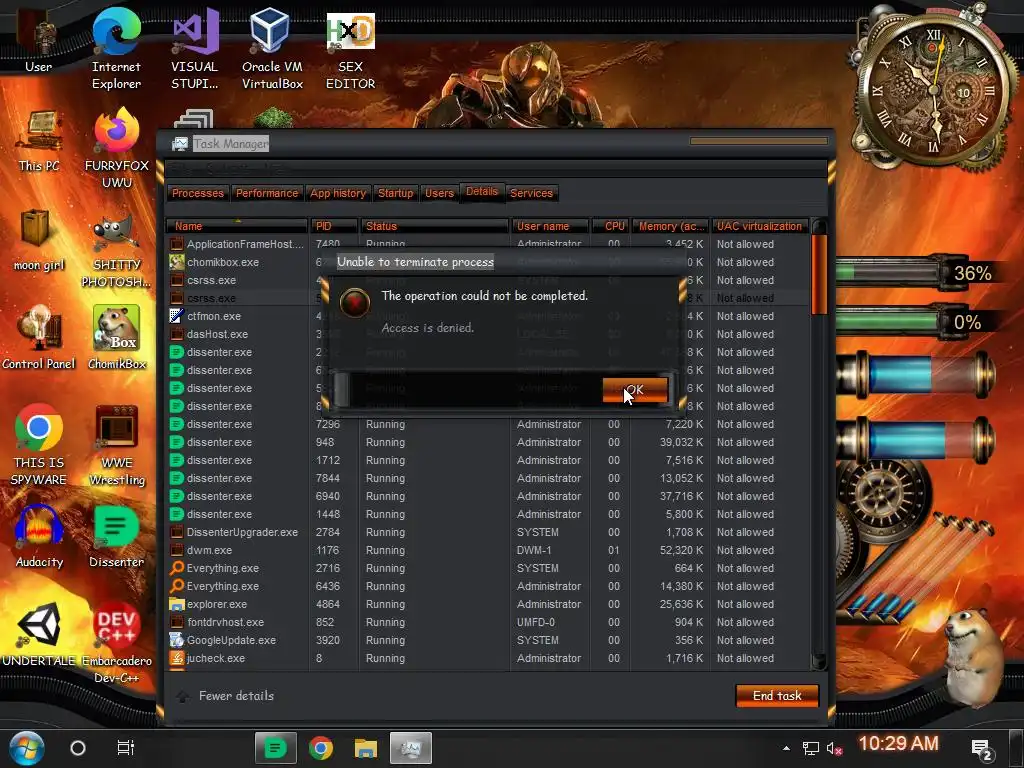The width and height of the screenshot is (1024, 768).
Task: Sort by the Status column header
Action: point(434,226)
